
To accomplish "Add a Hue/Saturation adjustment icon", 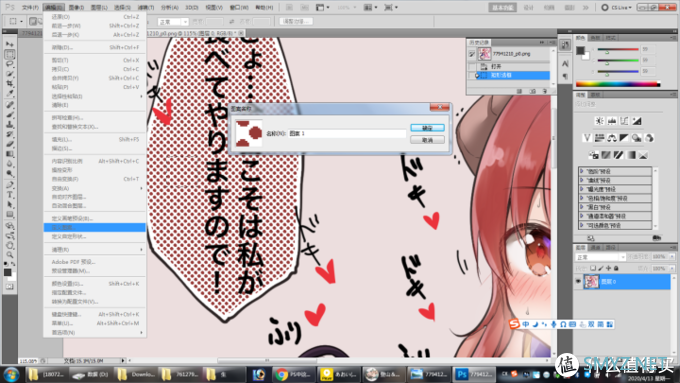I will (x=599, y=138).
